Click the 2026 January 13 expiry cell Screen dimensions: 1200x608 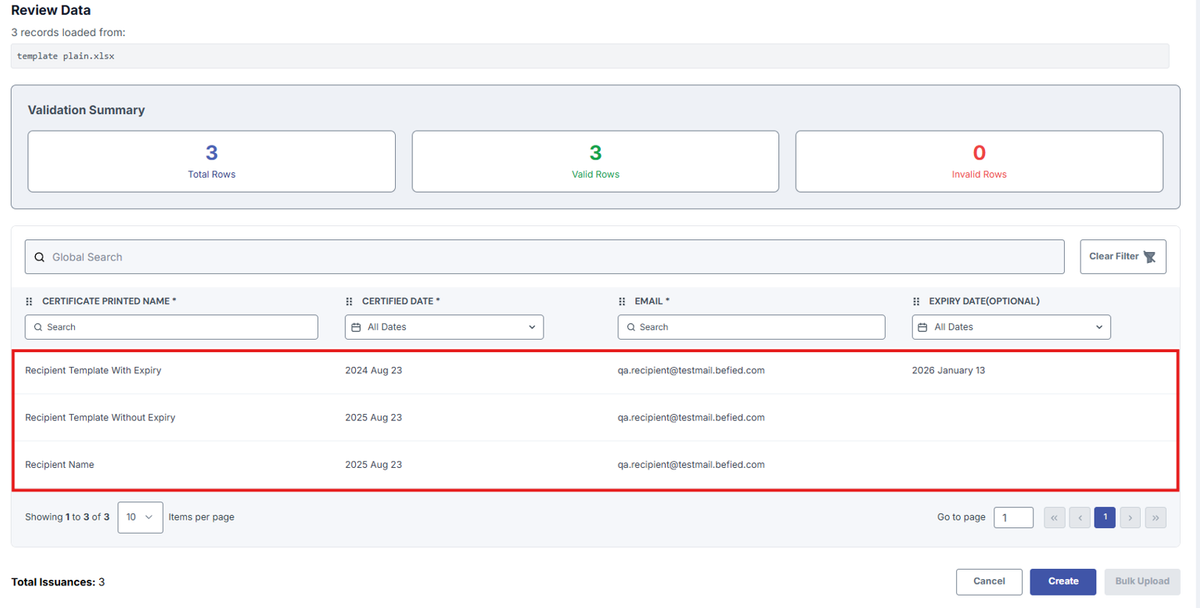[x=948, y=370]
